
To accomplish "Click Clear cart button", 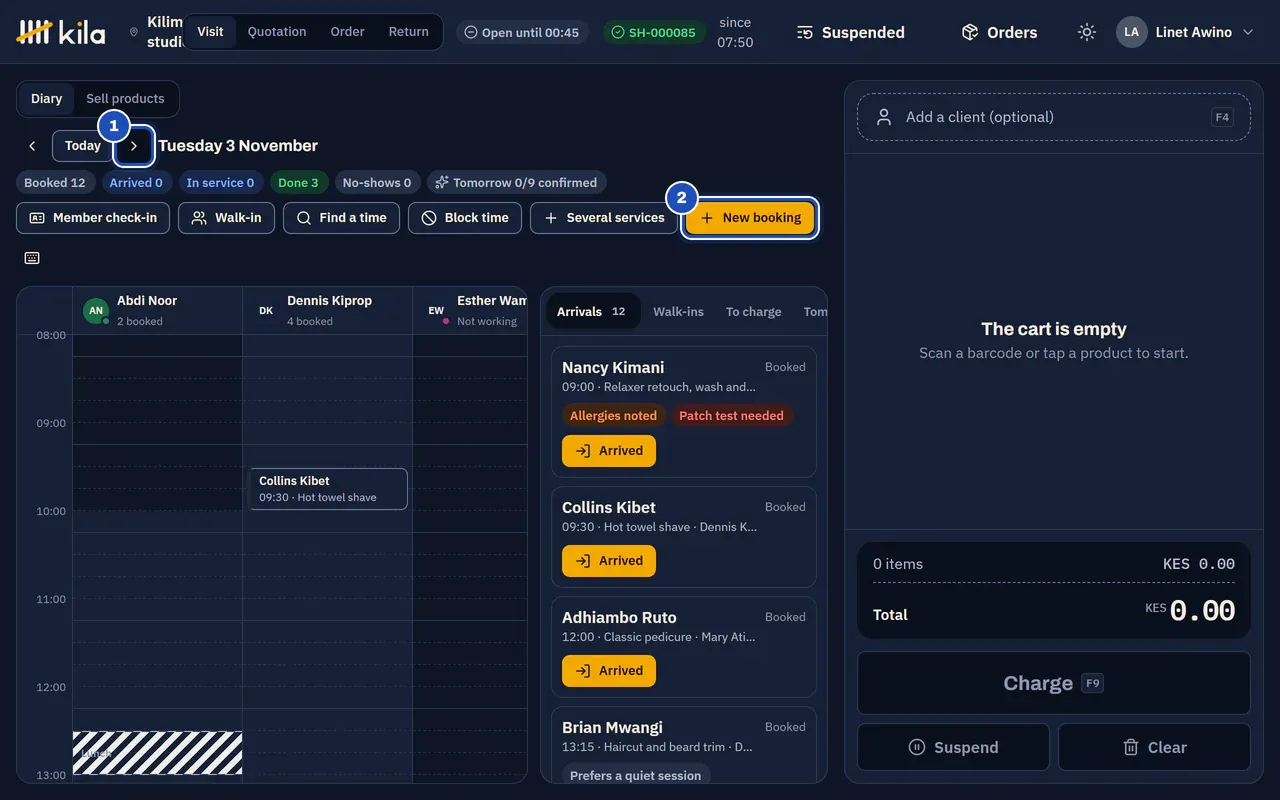I will (x=1154, y=747).
